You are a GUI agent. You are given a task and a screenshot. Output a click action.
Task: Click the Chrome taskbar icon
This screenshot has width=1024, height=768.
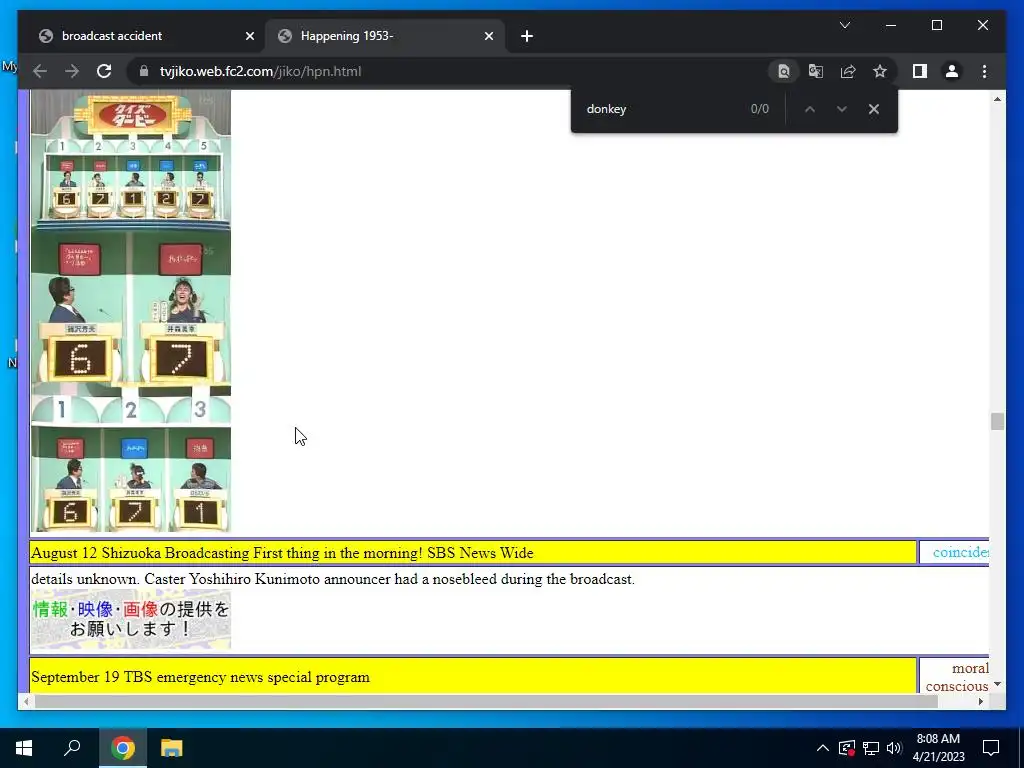pos(123,748)
